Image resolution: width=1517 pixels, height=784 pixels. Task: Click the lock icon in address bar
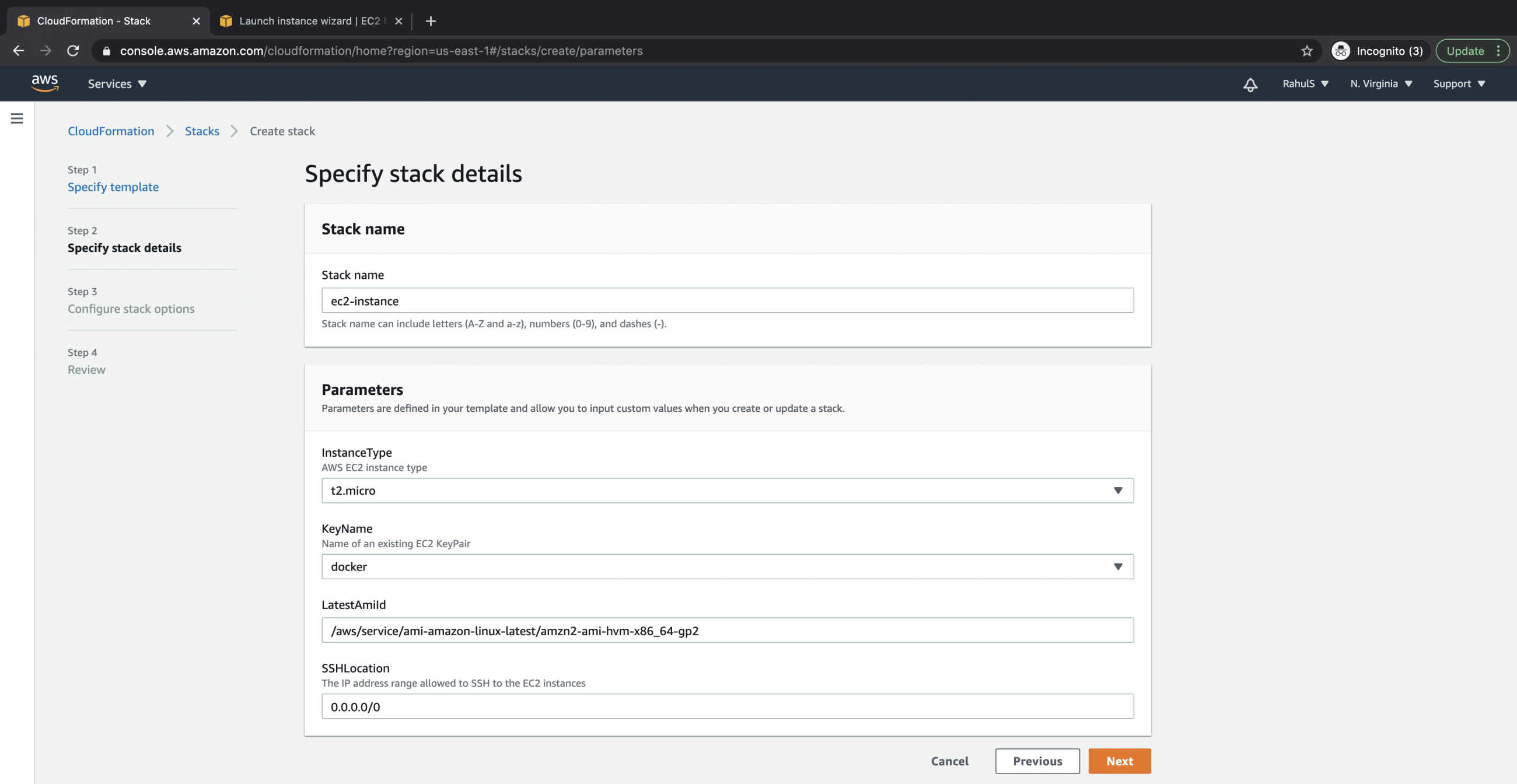(107, 51)
